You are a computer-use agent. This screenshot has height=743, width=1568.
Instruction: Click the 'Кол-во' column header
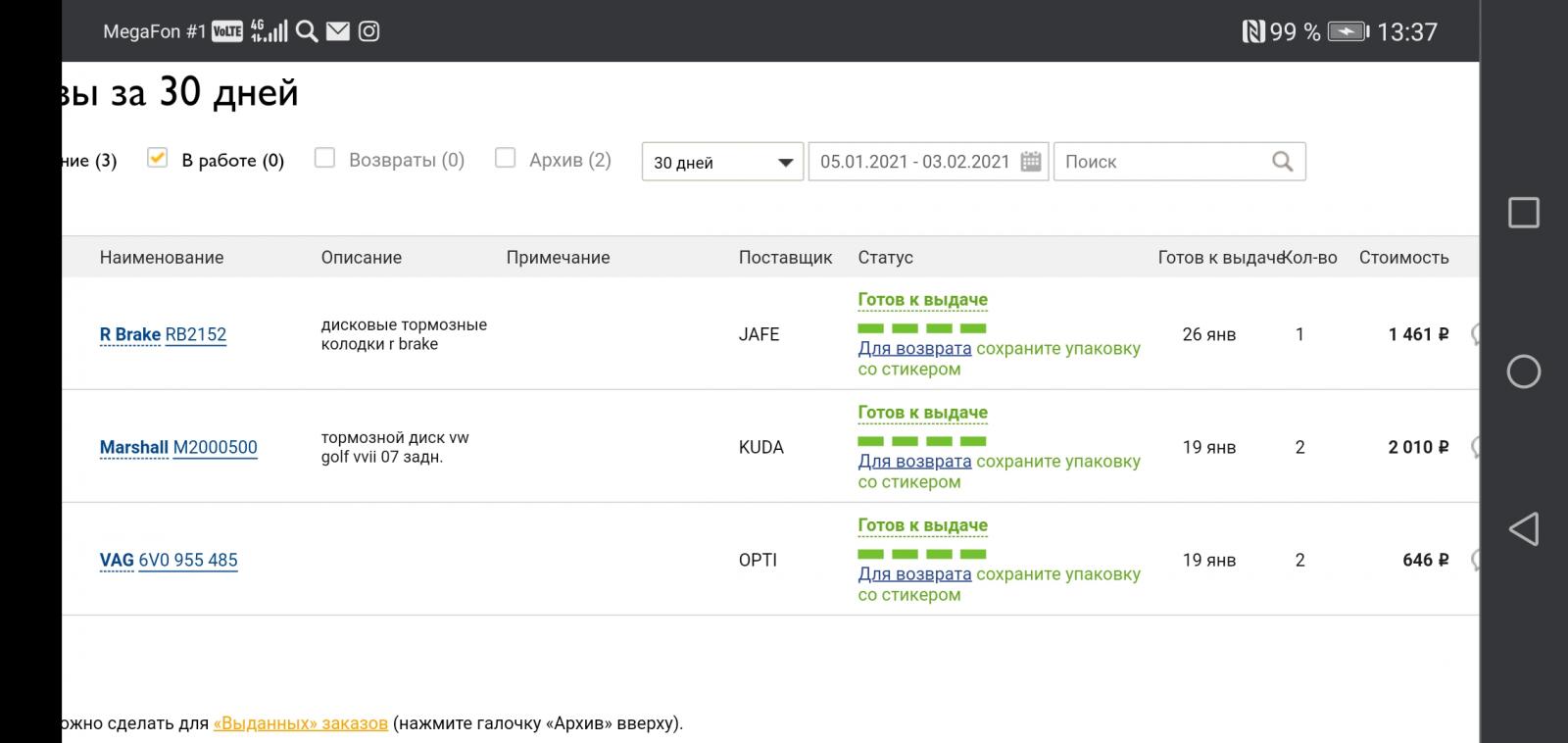click(x=1310, y=258)
